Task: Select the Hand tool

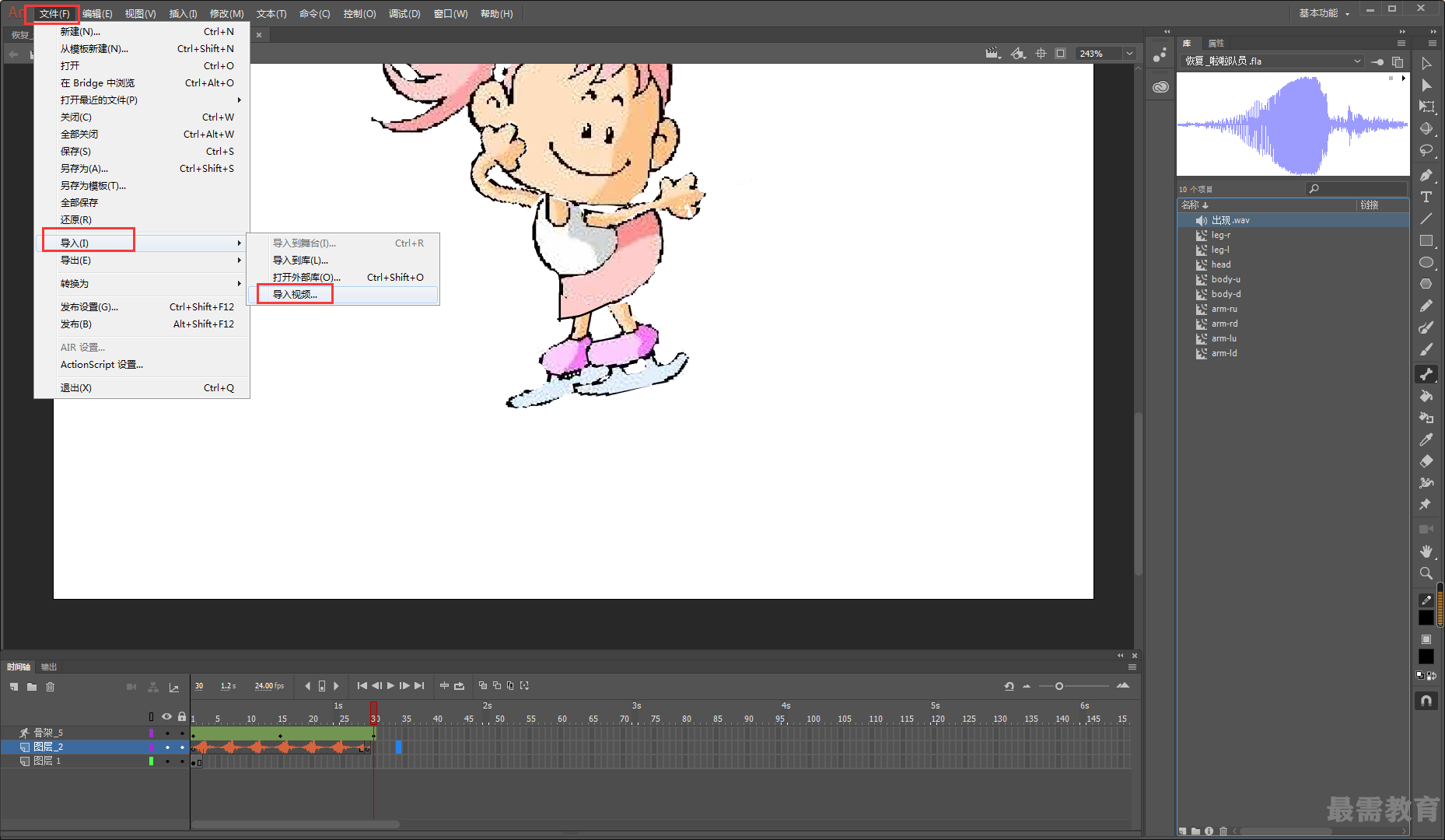Action: point(1426,551)
